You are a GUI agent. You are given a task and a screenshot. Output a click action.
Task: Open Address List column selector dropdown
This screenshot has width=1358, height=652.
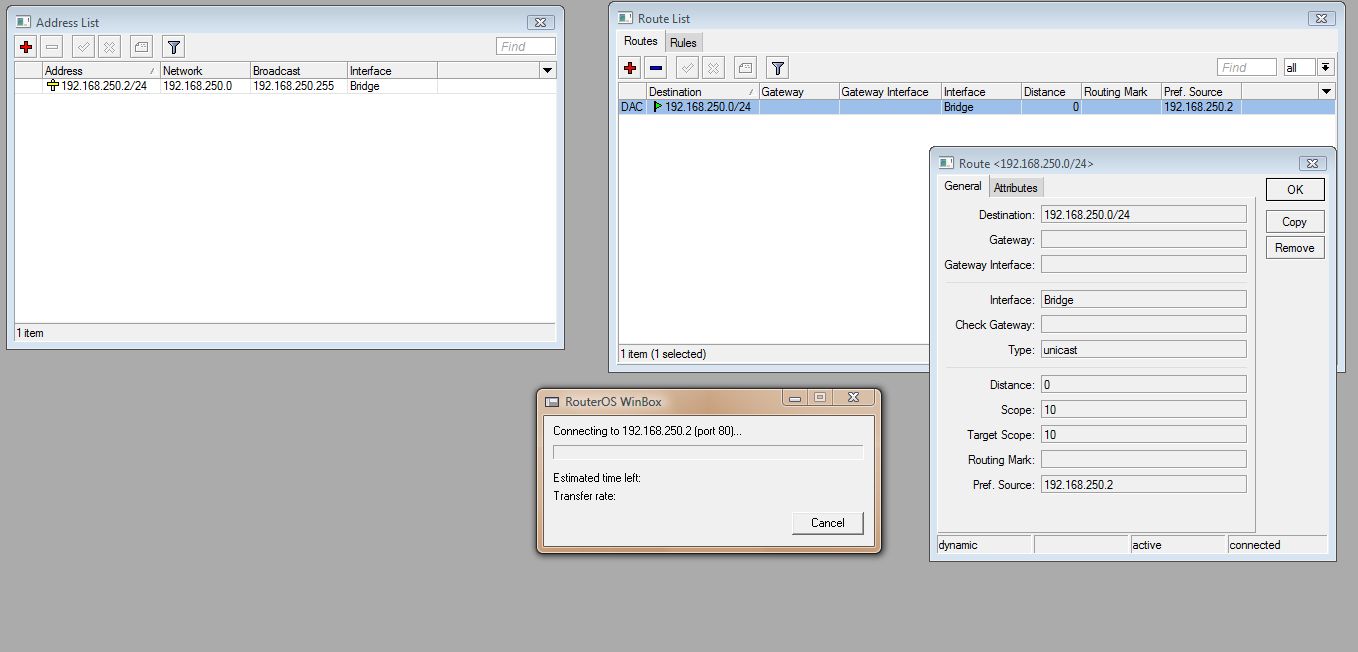(x=547, y=71)
